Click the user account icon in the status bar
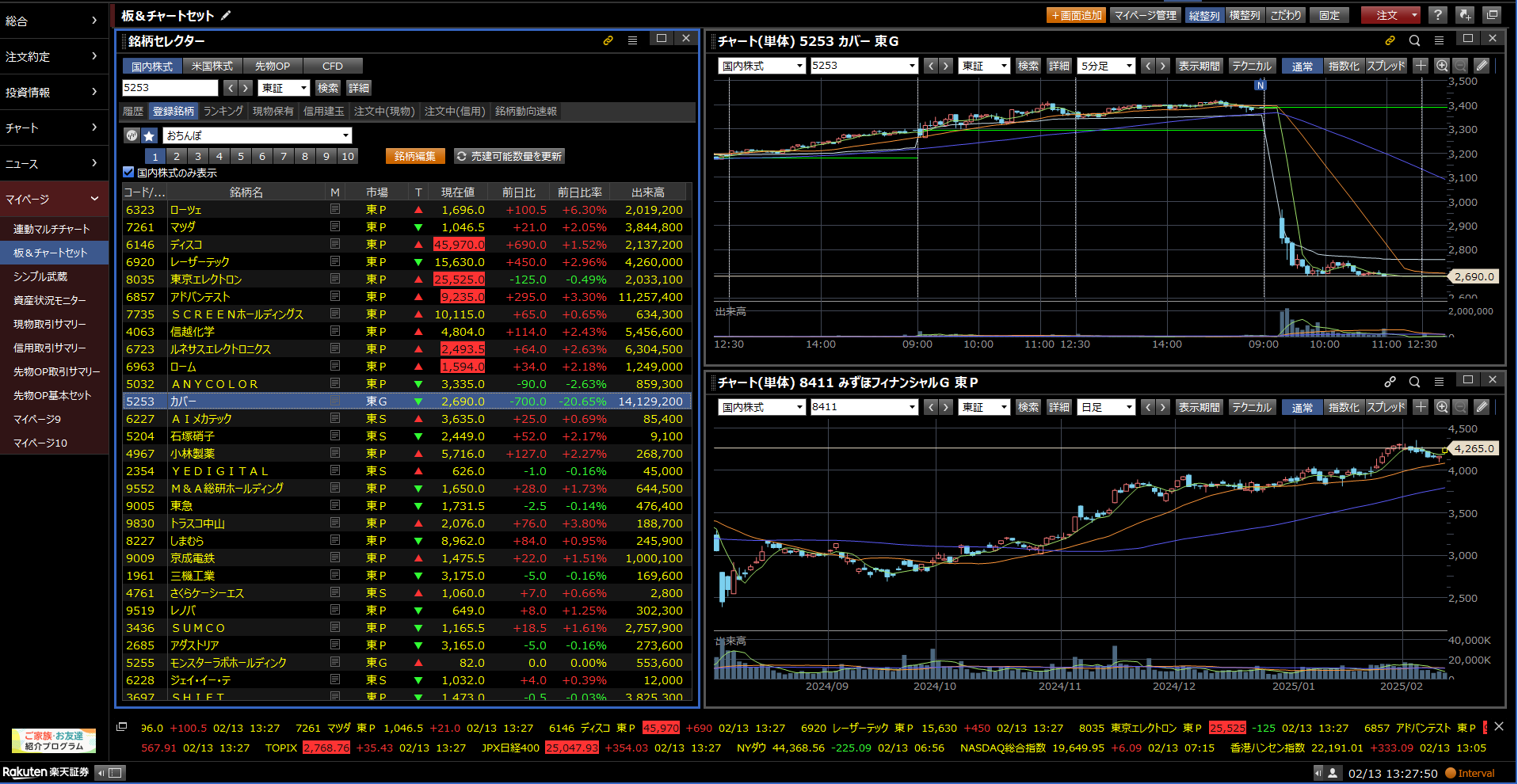This screenshot has width=1518, height=784. [1333, 772]
